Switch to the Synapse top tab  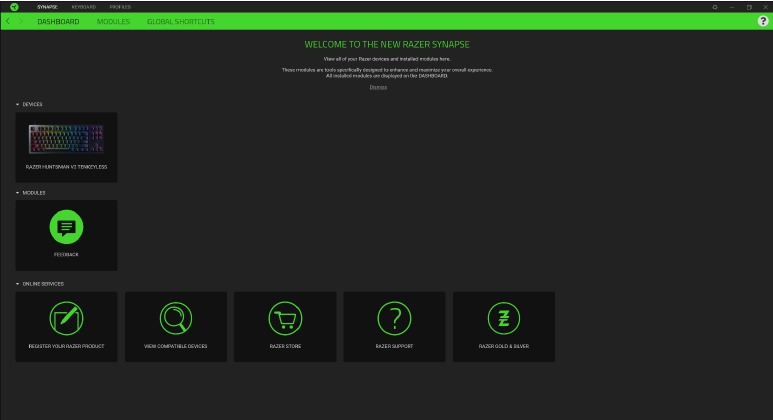click(x=47, y=7)
